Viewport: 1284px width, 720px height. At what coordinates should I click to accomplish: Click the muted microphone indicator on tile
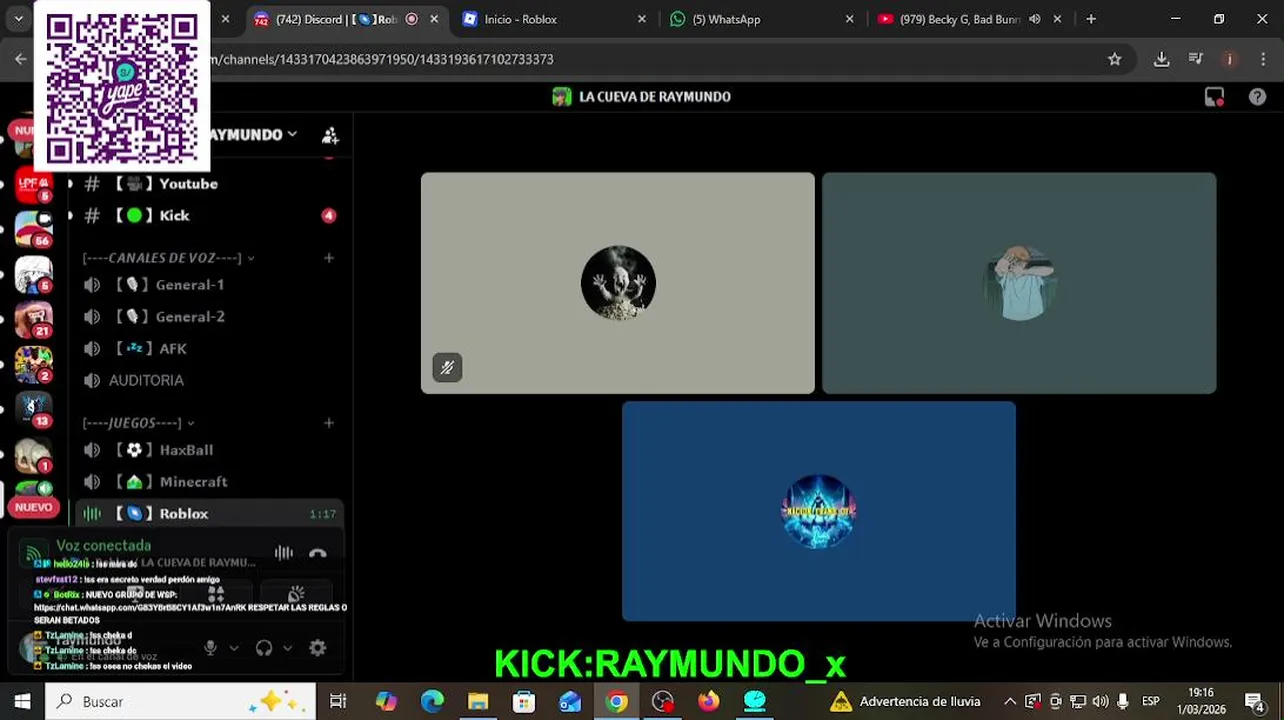[x=447, y=368]
